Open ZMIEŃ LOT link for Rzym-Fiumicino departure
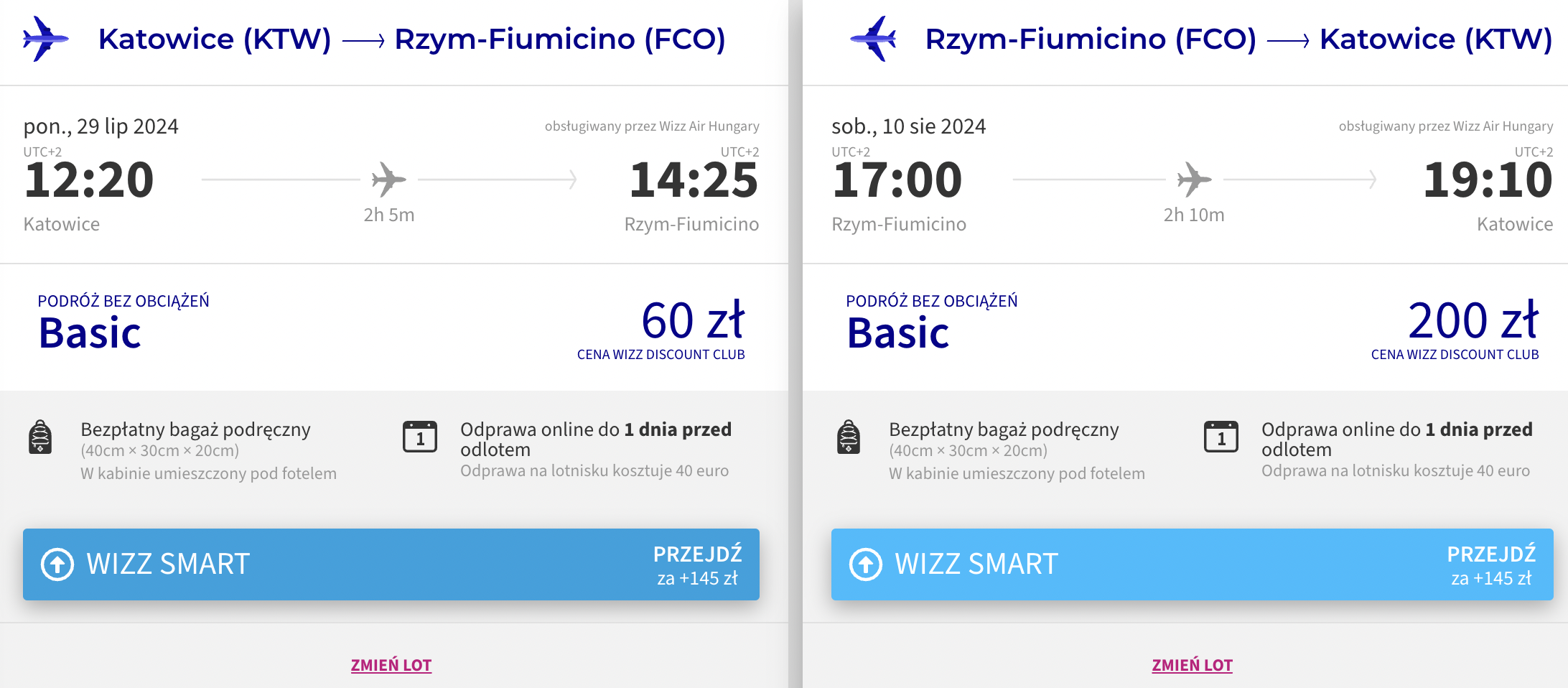The width and height of the screenshot is (1568, 688). tap(1193, 665)
